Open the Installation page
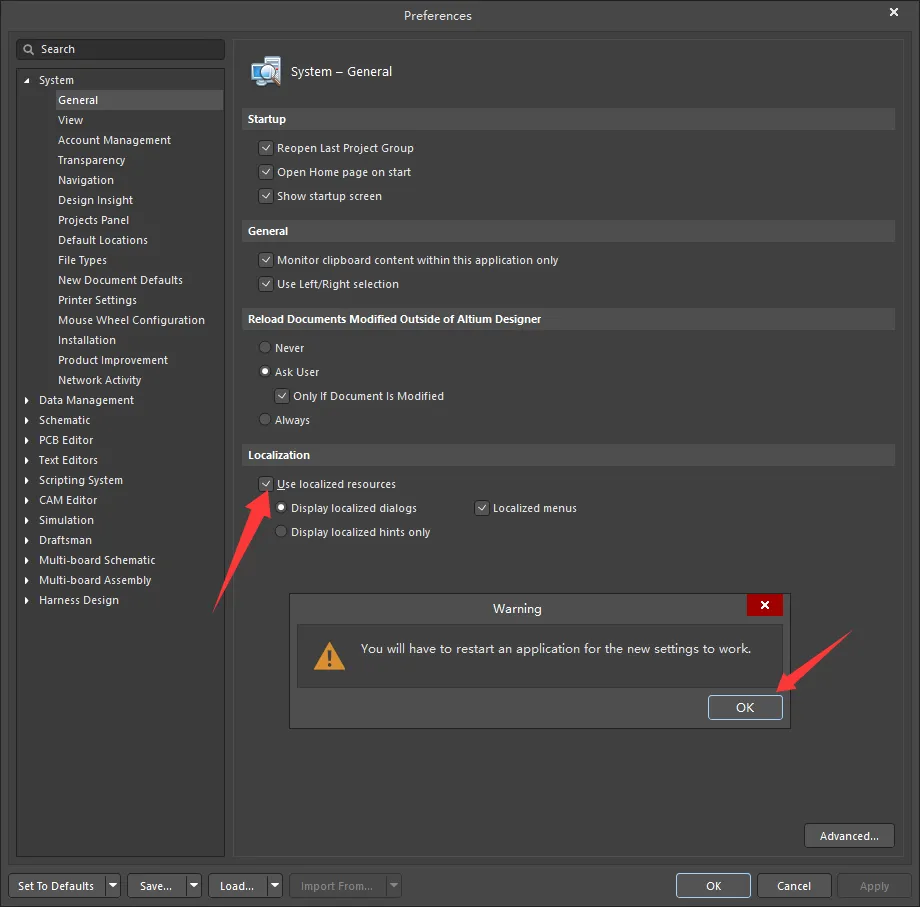 click(x=87, y=340)
